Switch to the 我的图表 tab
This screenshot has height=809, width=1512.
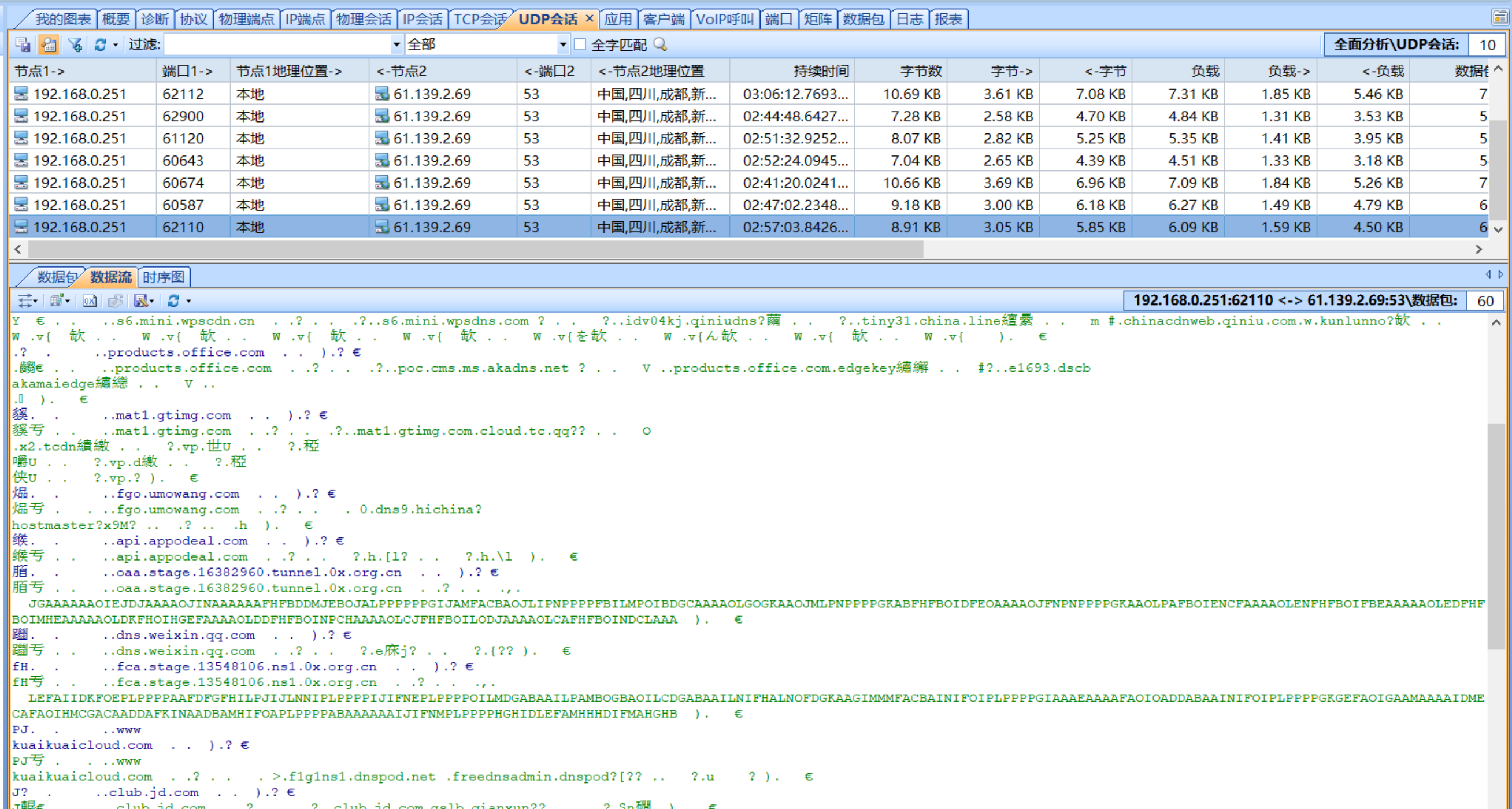tap(63, 20)
